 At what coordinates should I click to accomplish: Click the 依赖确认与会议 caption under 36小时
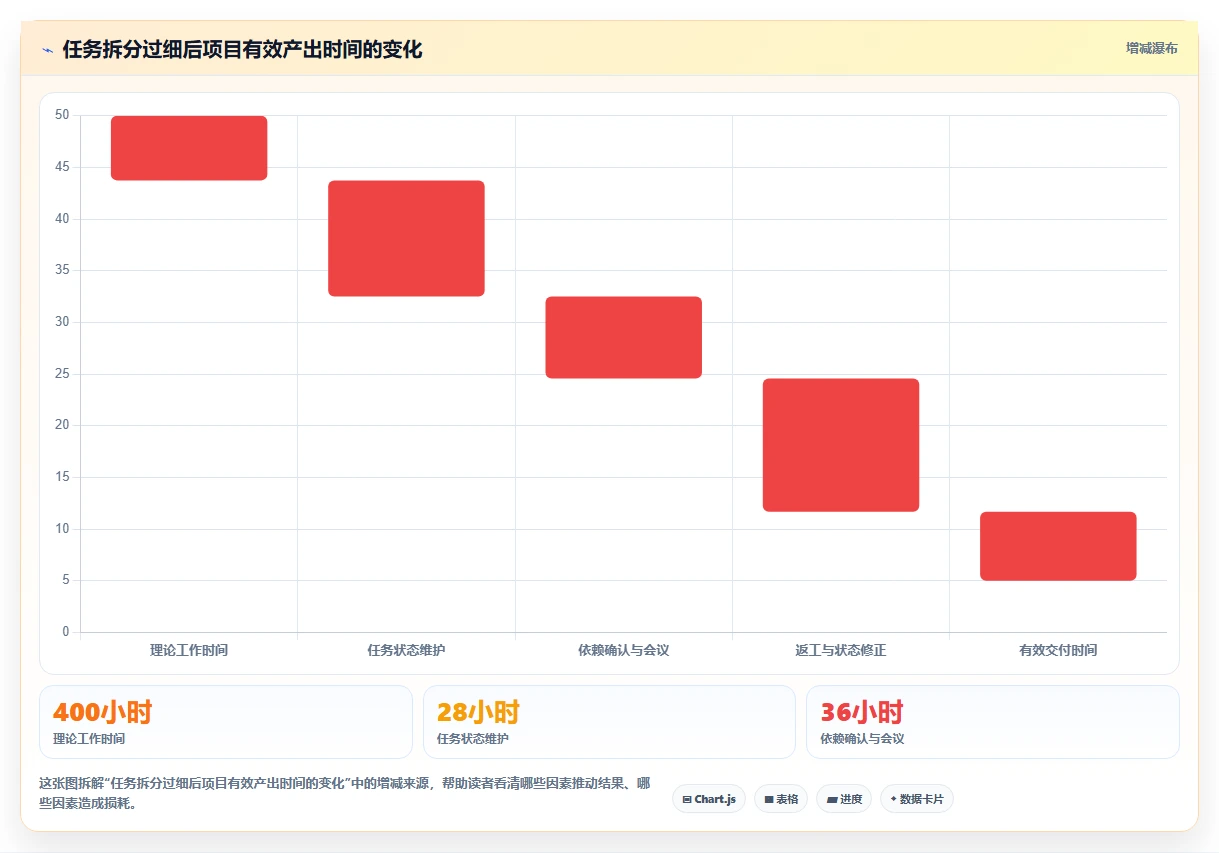coord(862,739)
